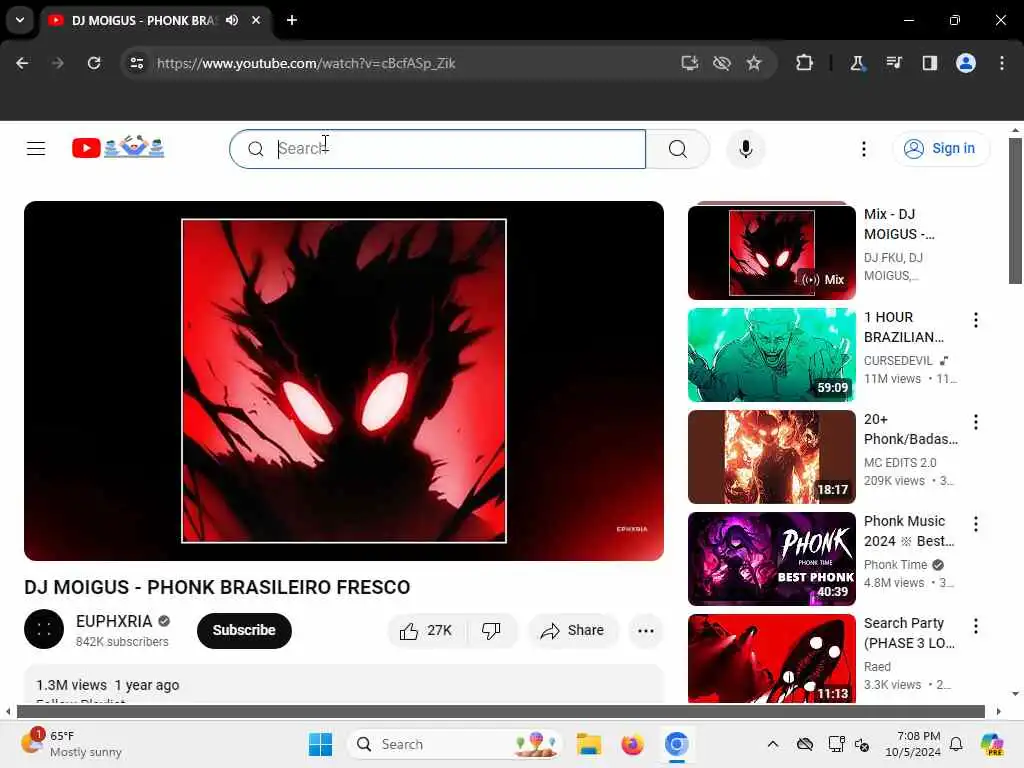Dislike the video with thumbs down
Image resolution: width=1024 pixels, height=768 pixels.
pyautogui.click(x=492, y=630)
